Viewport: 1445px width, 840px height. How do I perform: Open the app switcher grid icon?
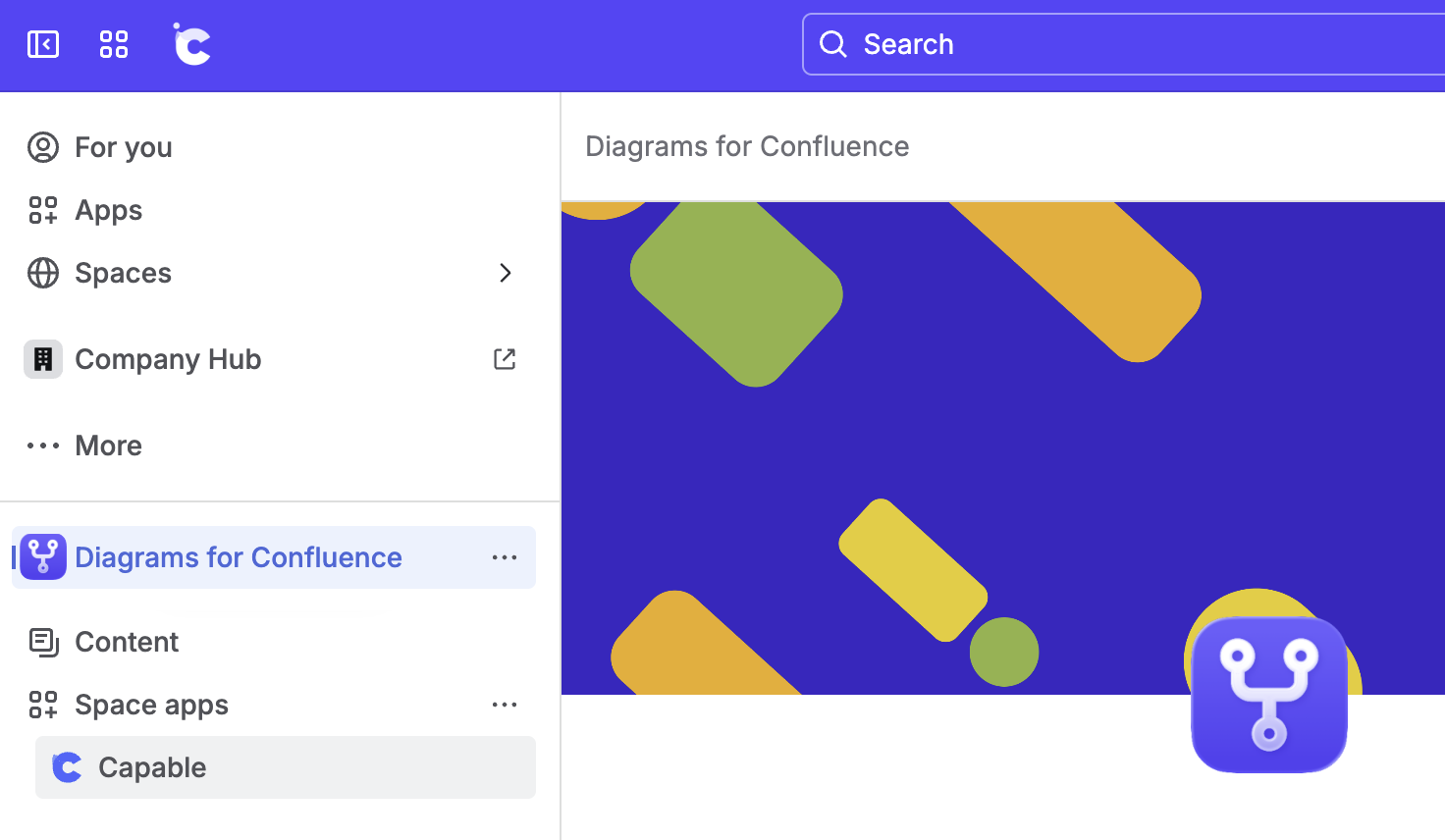point(114,44)
